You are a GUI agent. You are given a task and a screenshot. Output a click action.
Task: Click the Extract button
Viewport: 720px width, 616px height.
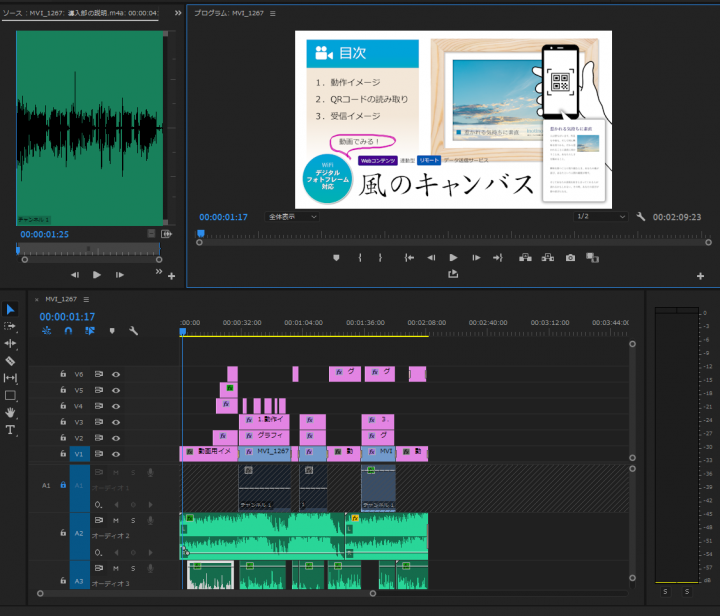click(547, 258)
